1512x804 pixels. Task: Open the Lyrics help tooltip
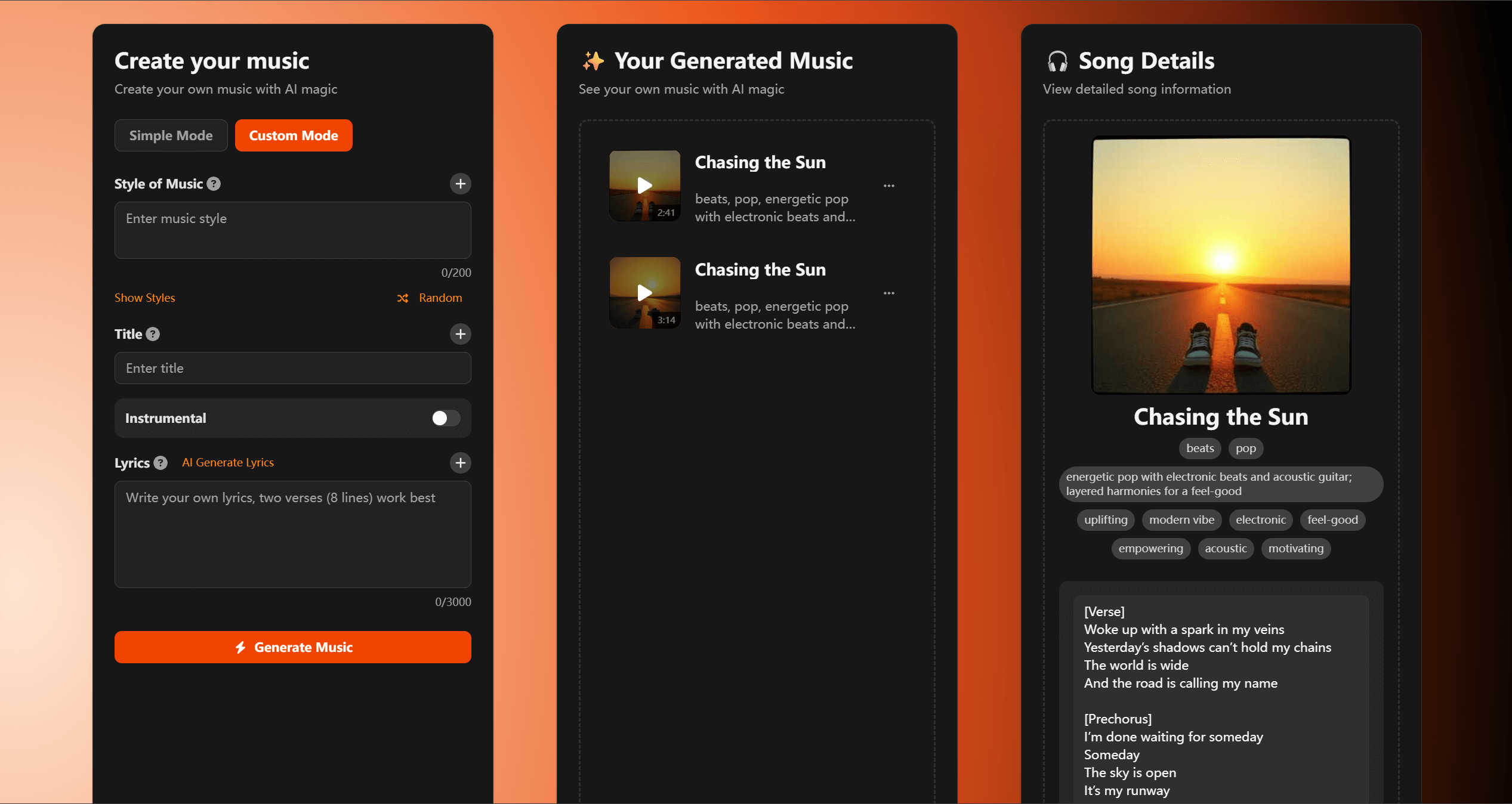(x=159, y=463)
